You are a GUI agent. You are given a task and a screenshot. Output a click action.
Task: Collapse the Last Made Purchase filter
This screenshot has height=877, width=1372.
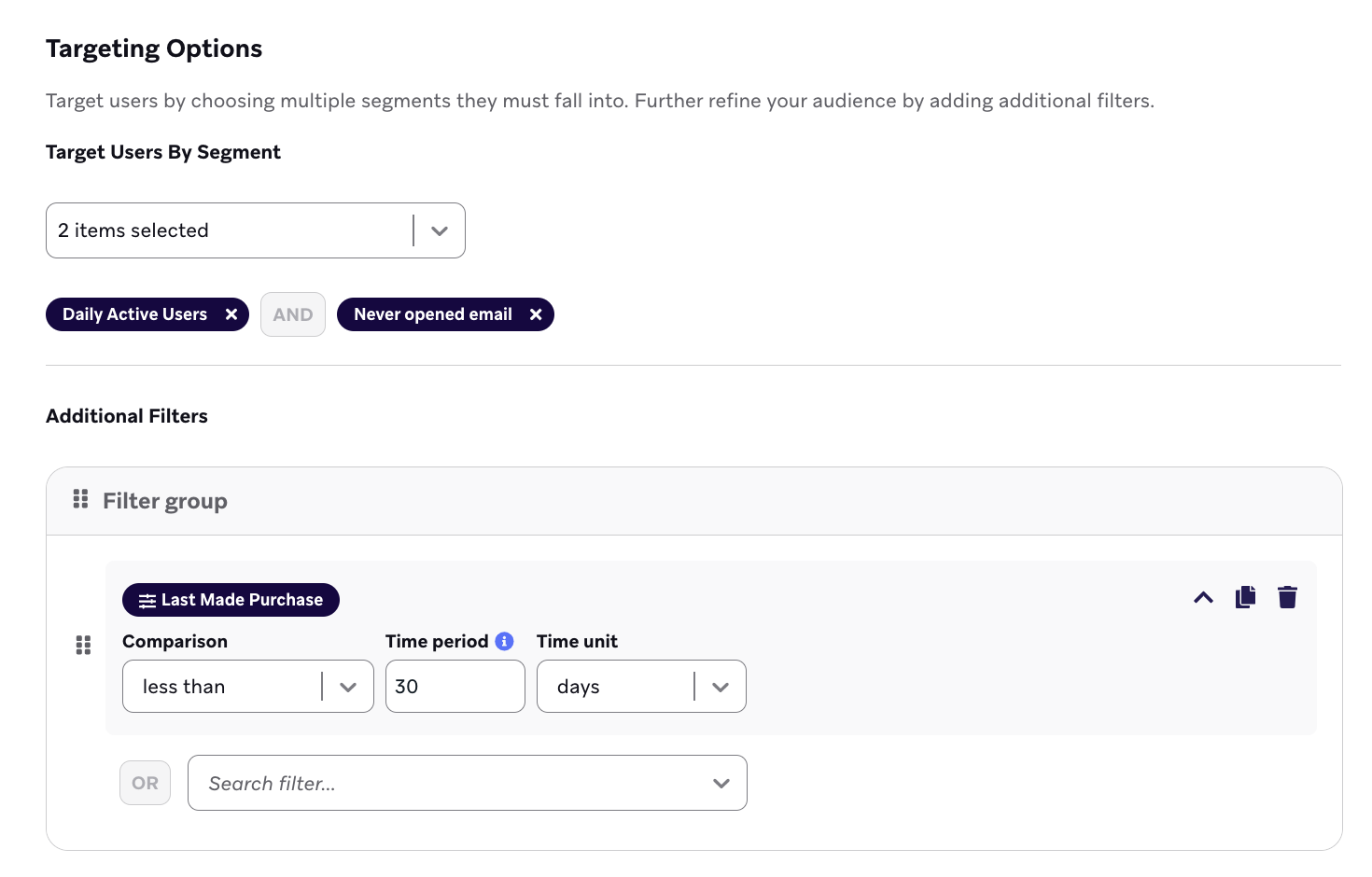pos(1203,597)
